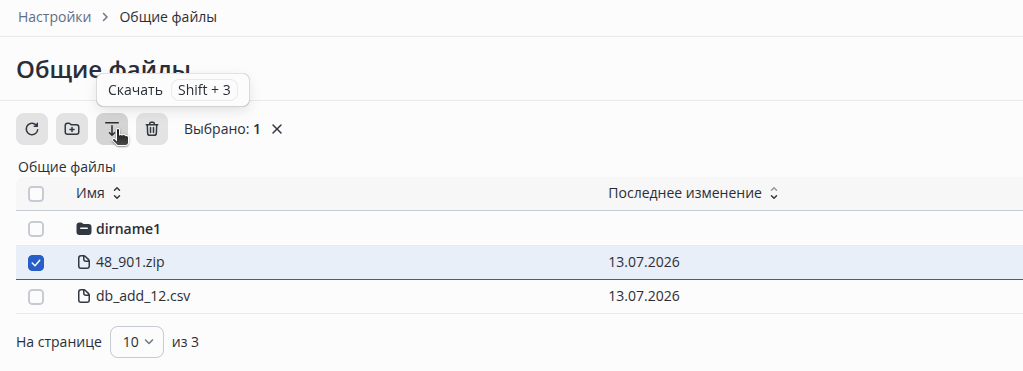Click the file icon for 48_901.zip
Image resolution: width=1023 pixels, height=371 pixels.
click(84, 263)
